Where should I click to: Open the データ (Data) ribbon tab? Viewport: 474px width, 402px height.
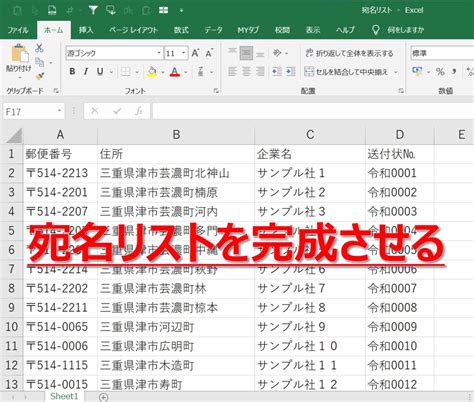[213, 30]
